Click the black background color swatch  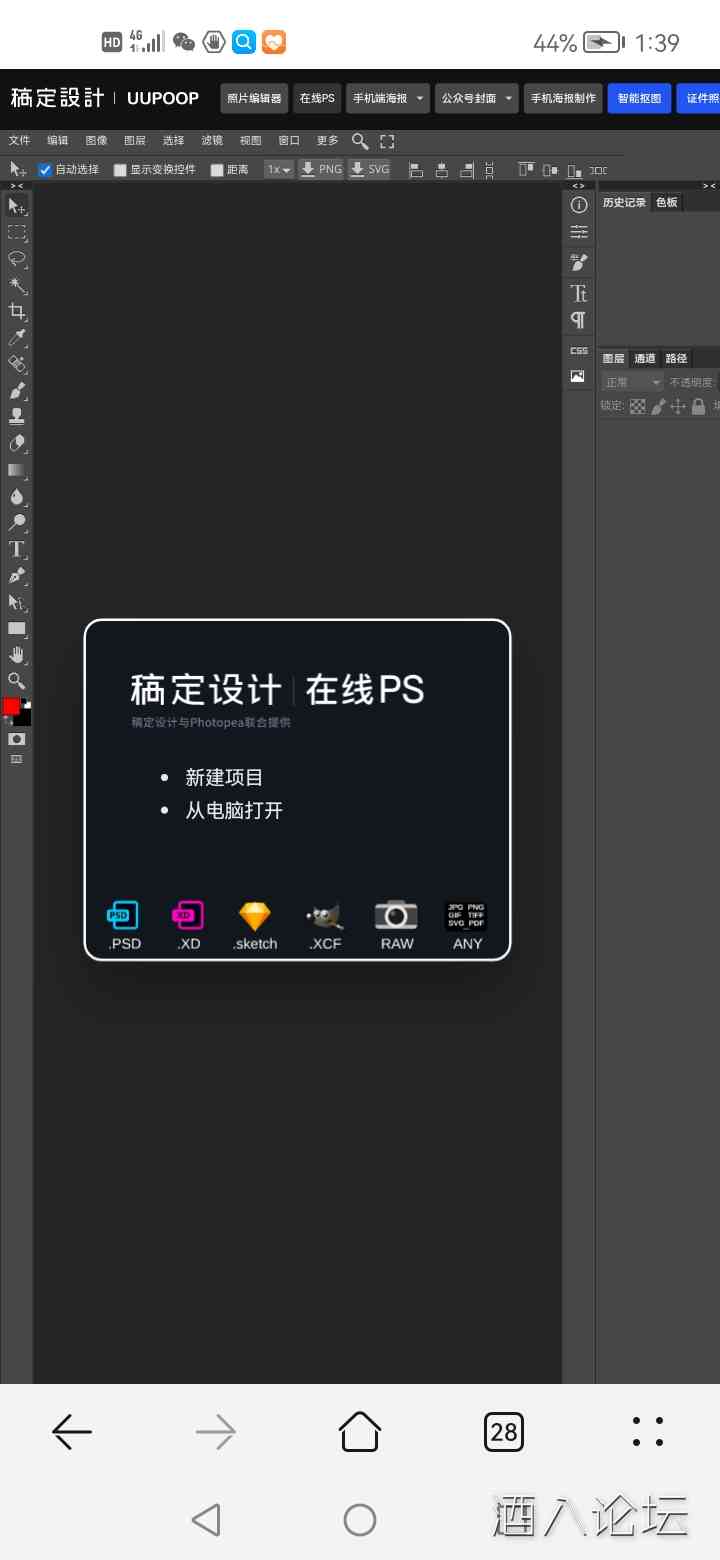pyautogui.click(x=25, y=719)
